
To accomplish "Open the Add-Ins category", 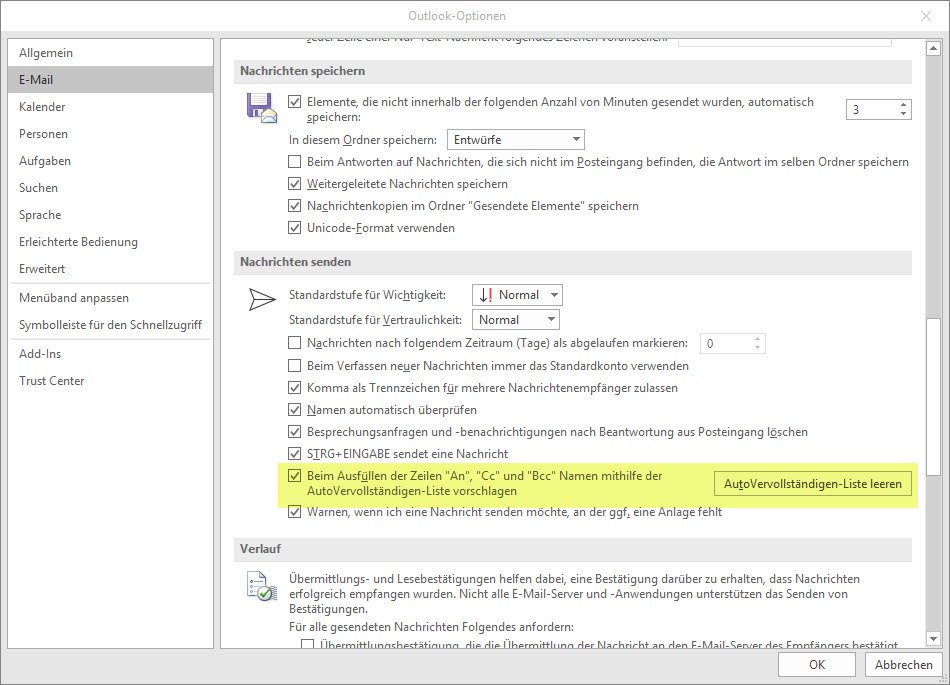I will click(x=111, y=354).
